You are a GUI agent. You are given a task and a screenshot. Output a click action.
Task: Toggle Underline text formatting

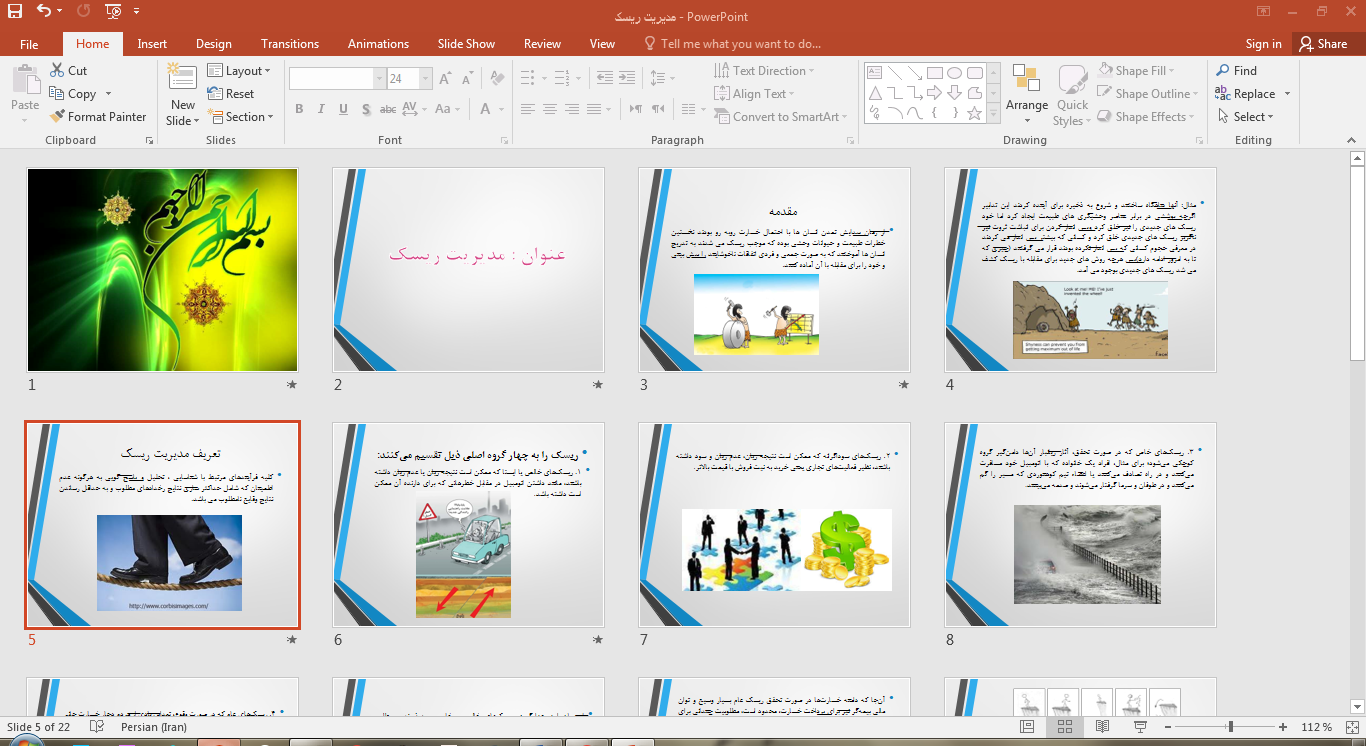click(343, 109)
